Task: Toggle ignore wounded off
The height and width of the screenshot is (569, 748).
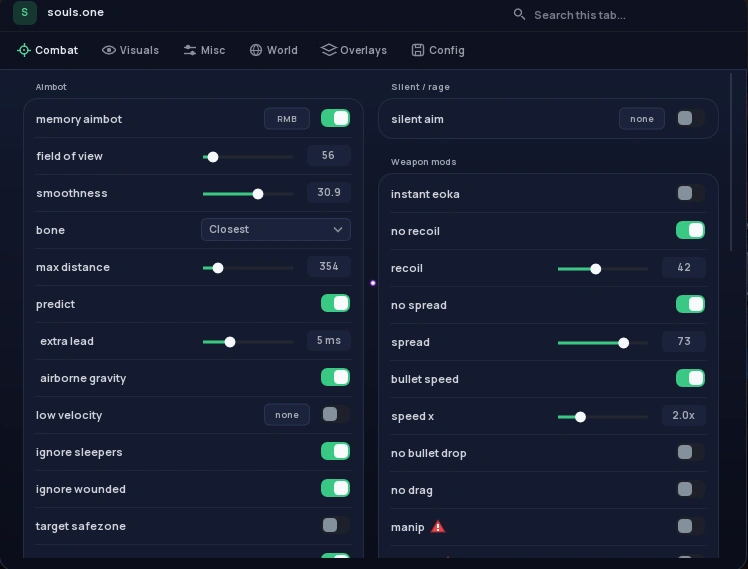Action: [x=335, y=488]
